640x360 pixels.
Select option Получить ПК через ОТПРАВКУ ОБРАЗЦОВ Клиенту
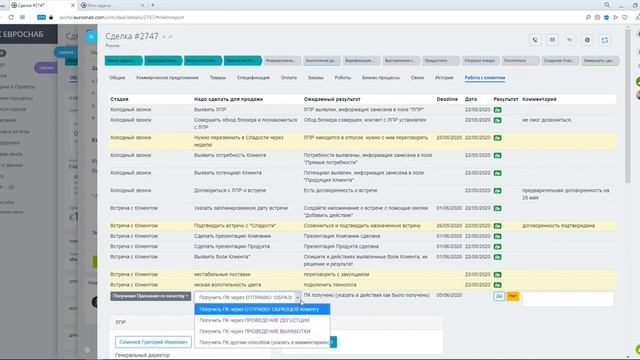pos(262,309)
